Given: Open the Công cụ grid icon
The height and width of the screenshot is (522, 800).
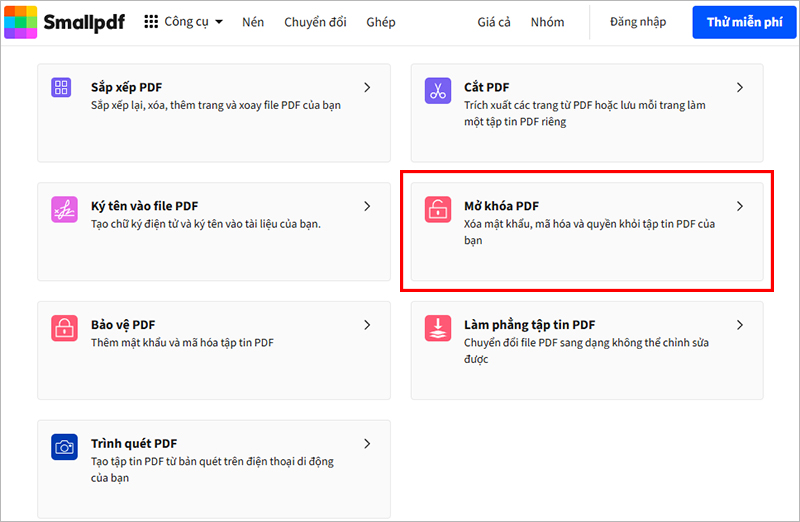Looking at the screenshot, I should 151,22.
